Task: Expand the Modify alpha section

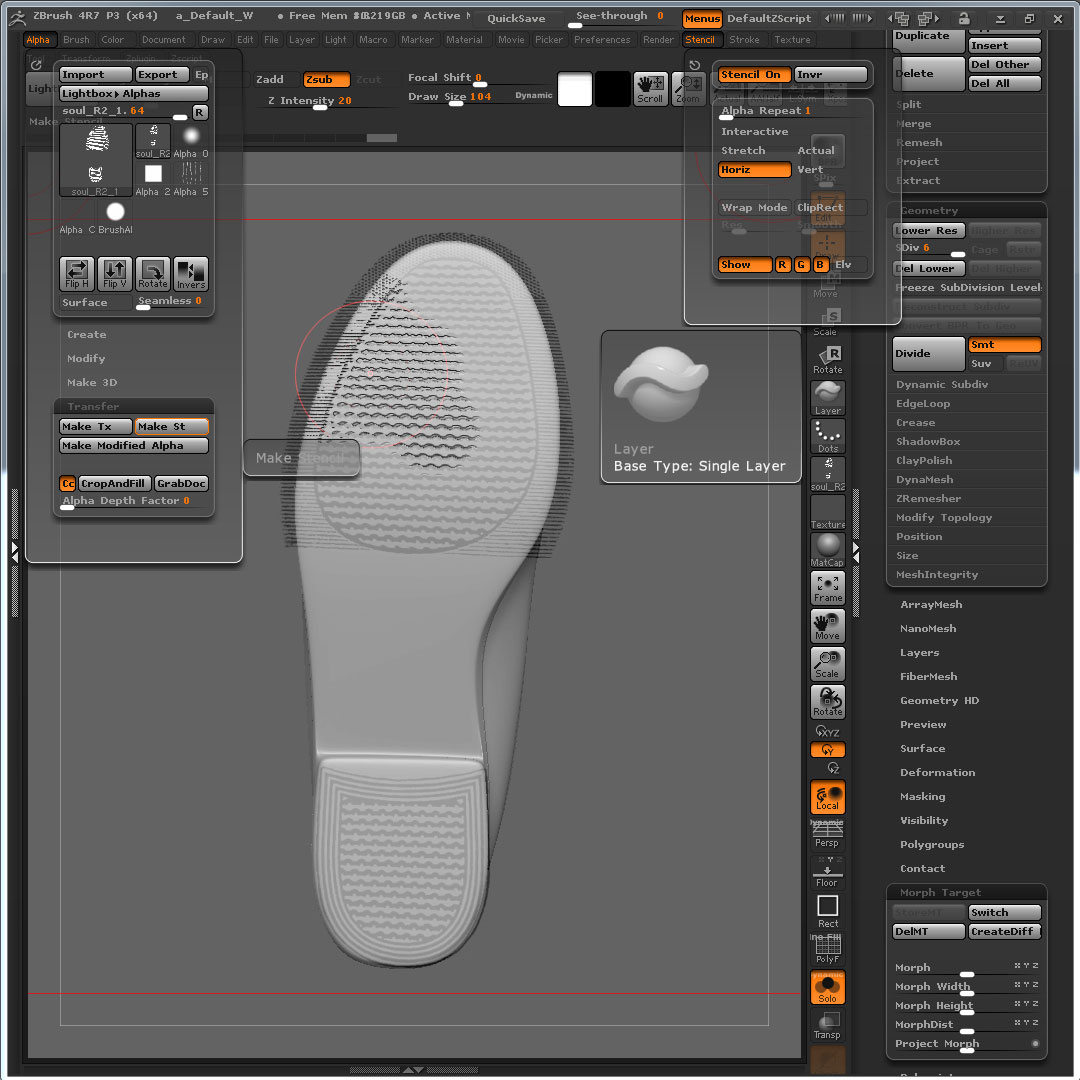Action: pos(86,359)
